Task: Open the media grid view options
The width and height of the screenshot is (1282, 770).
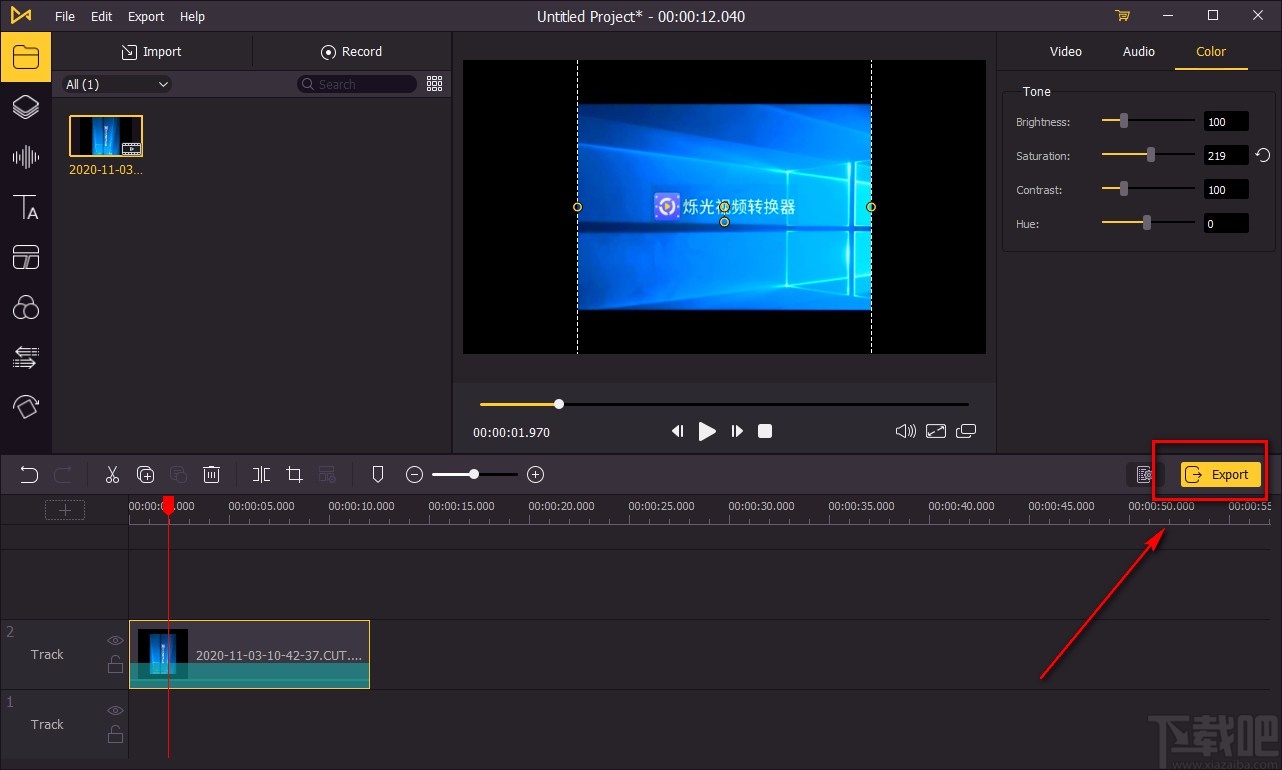Action: 434,84
